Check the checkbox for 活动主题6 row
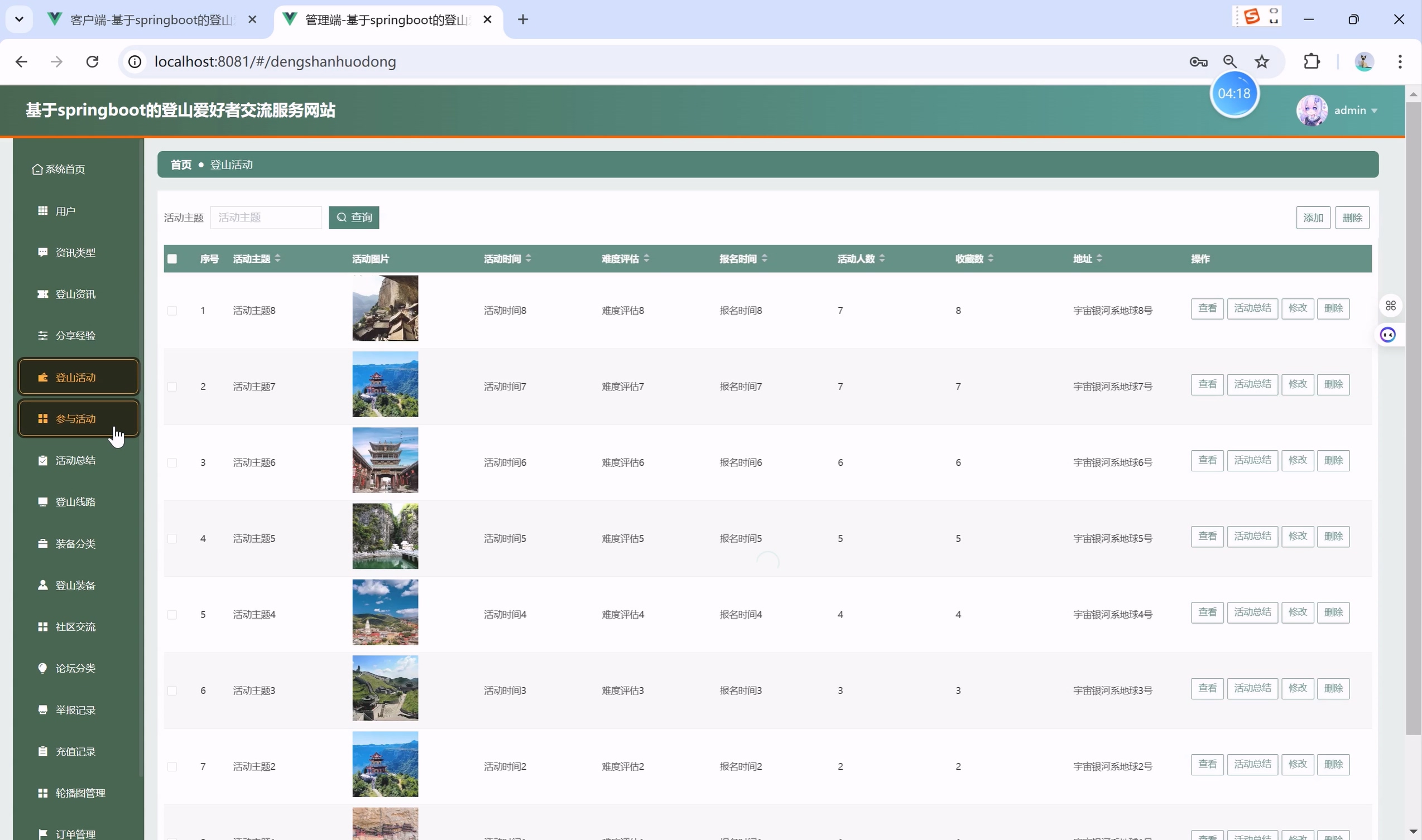This screenshot has width=1422, height=840. (x=172, y=463)
